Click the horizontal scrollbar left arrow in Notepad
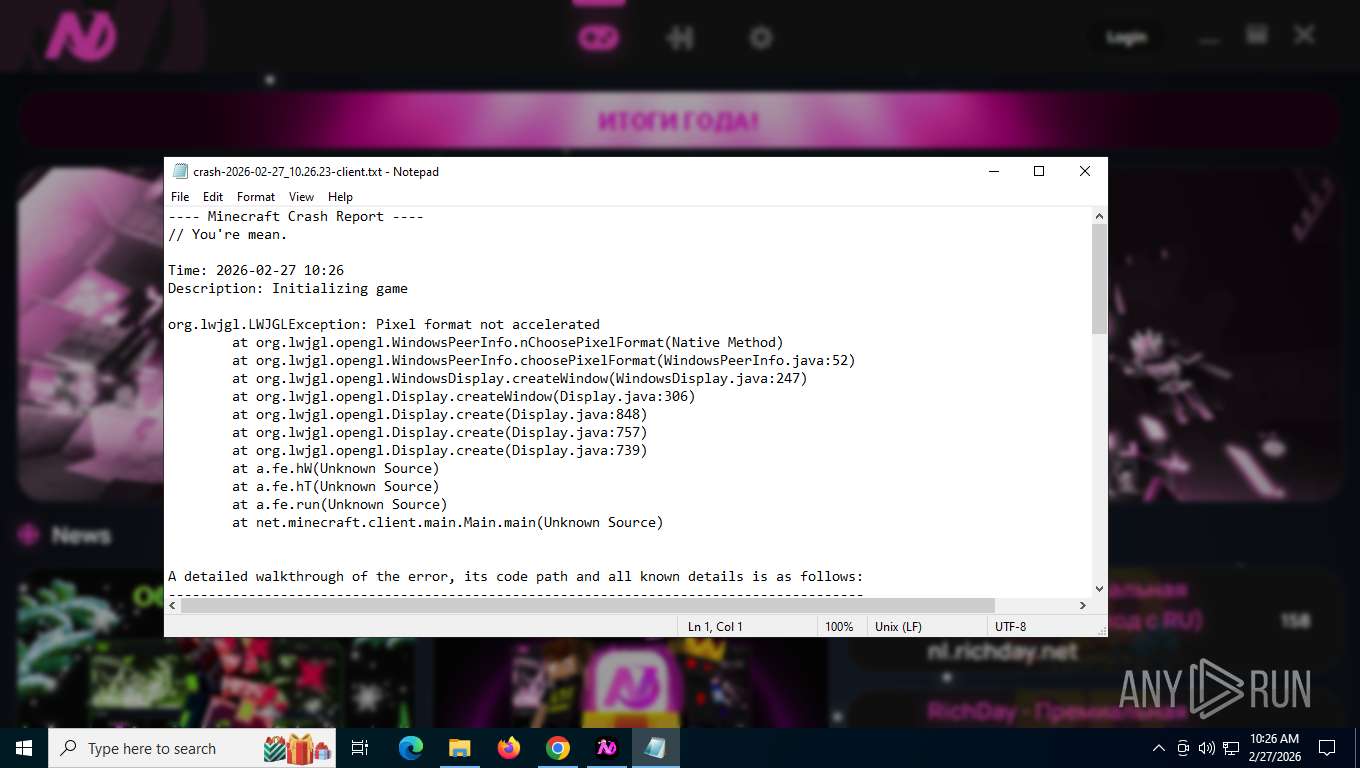This screenshot has width=1360, height=768. coord(173,605)
